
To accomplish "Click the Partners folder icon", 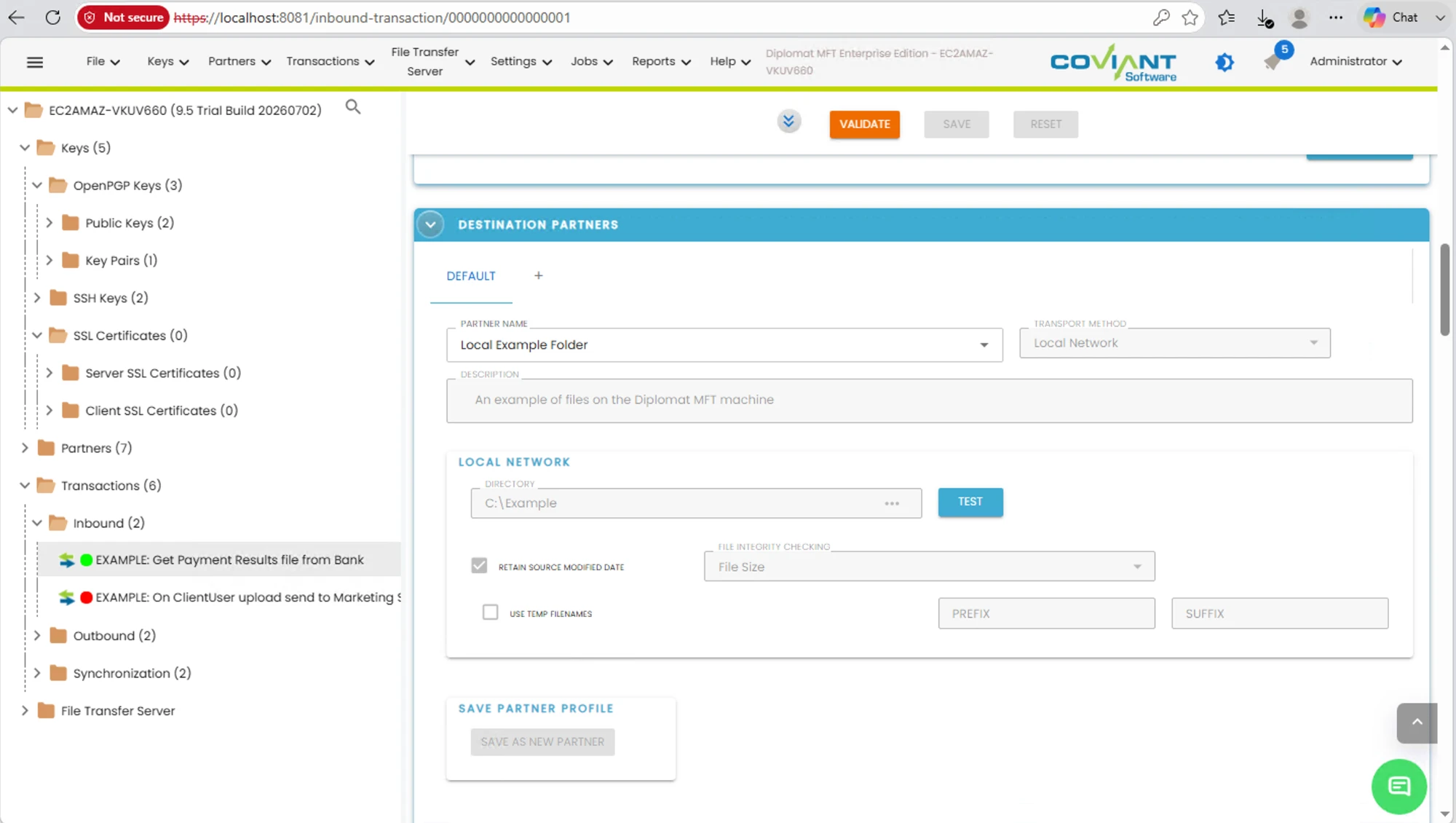I will click(46, 448).
